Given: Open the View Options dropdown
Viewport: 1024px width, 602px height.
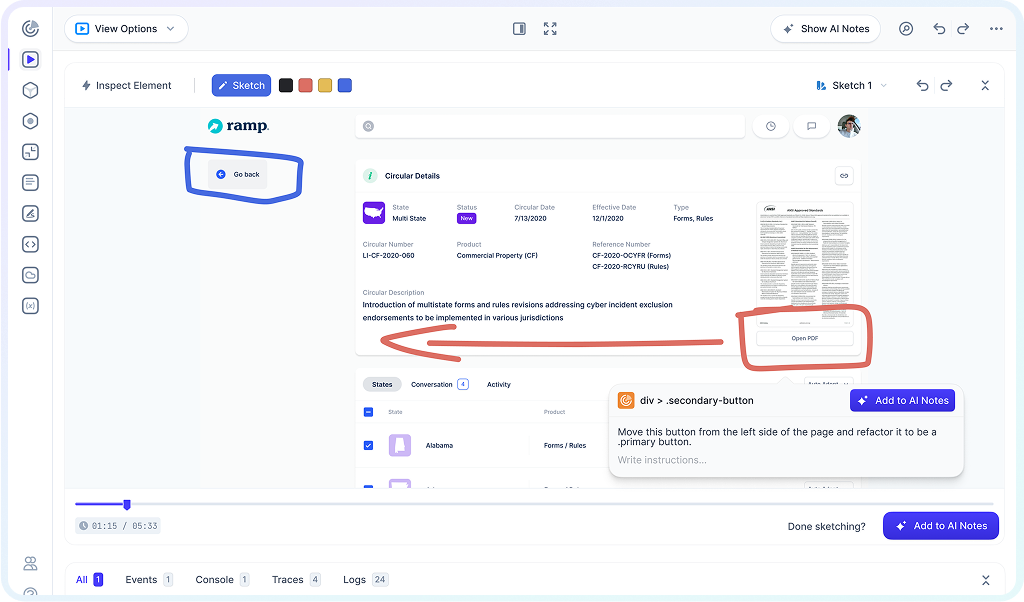Looking at the screenshot, I should click(x=126, y=29).
